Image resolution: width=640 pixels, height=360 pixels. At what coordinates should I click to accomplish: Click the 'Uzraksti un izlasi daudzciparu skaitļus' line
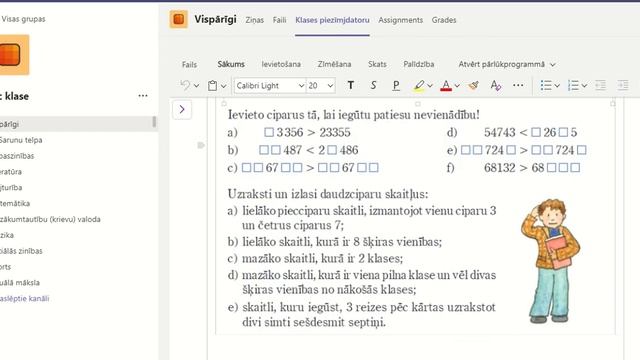point(328,194)
